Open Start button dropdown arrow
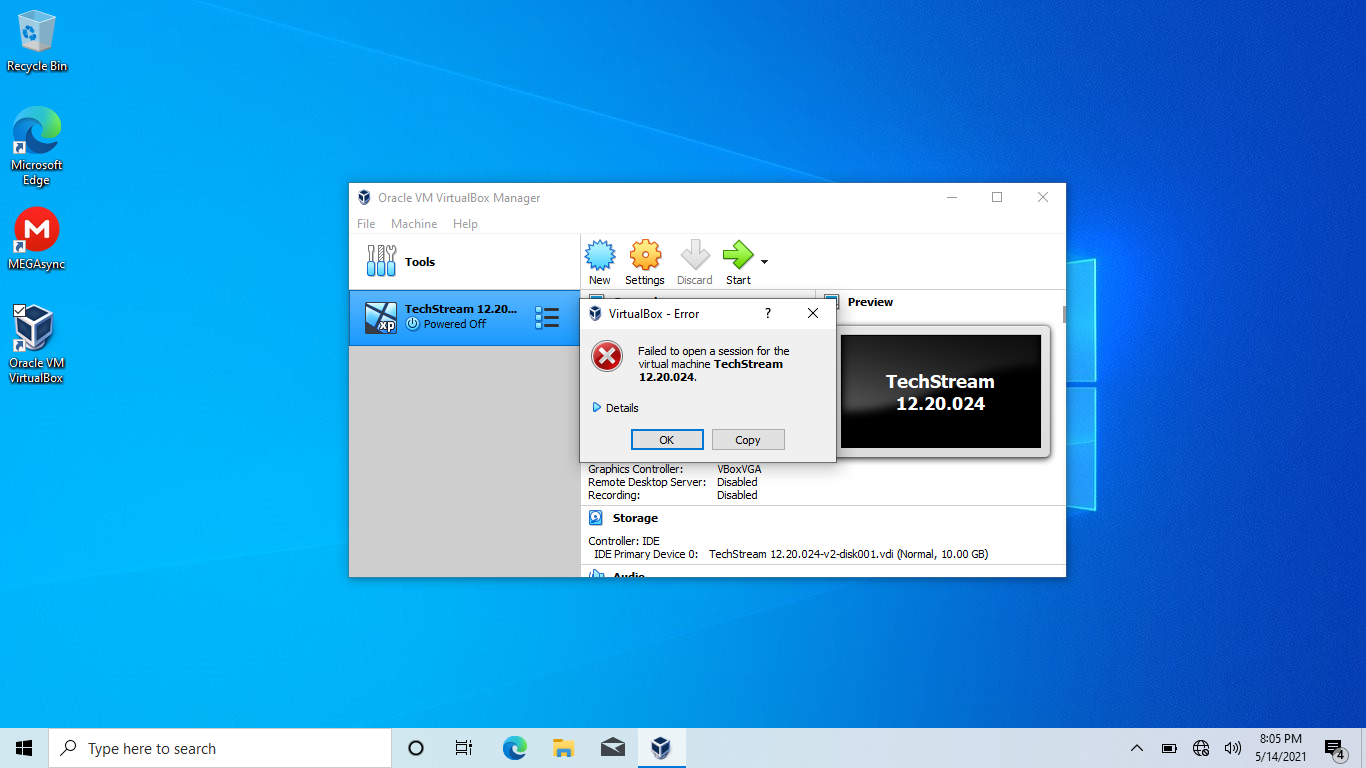This screenshot has width=1366, height=768. tap(764, 262)
